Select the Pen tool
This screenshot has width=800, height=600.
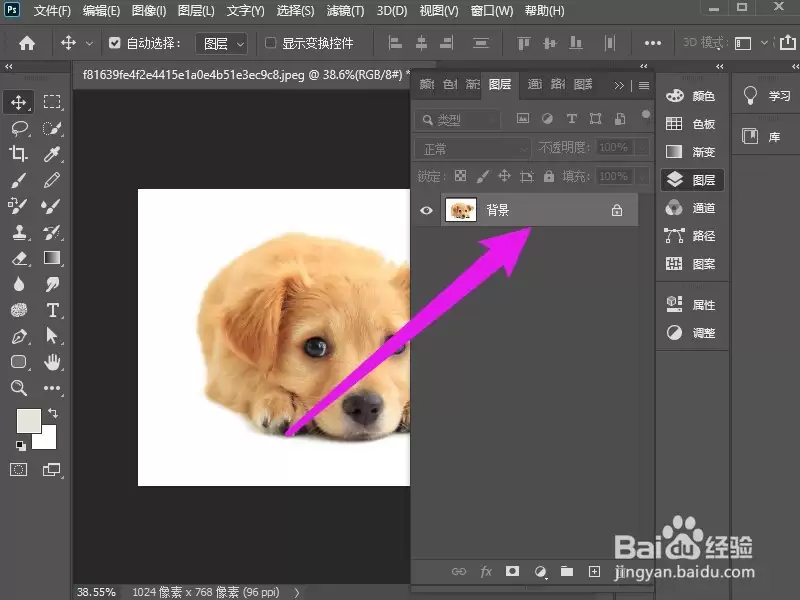click(x=19, y=336)
